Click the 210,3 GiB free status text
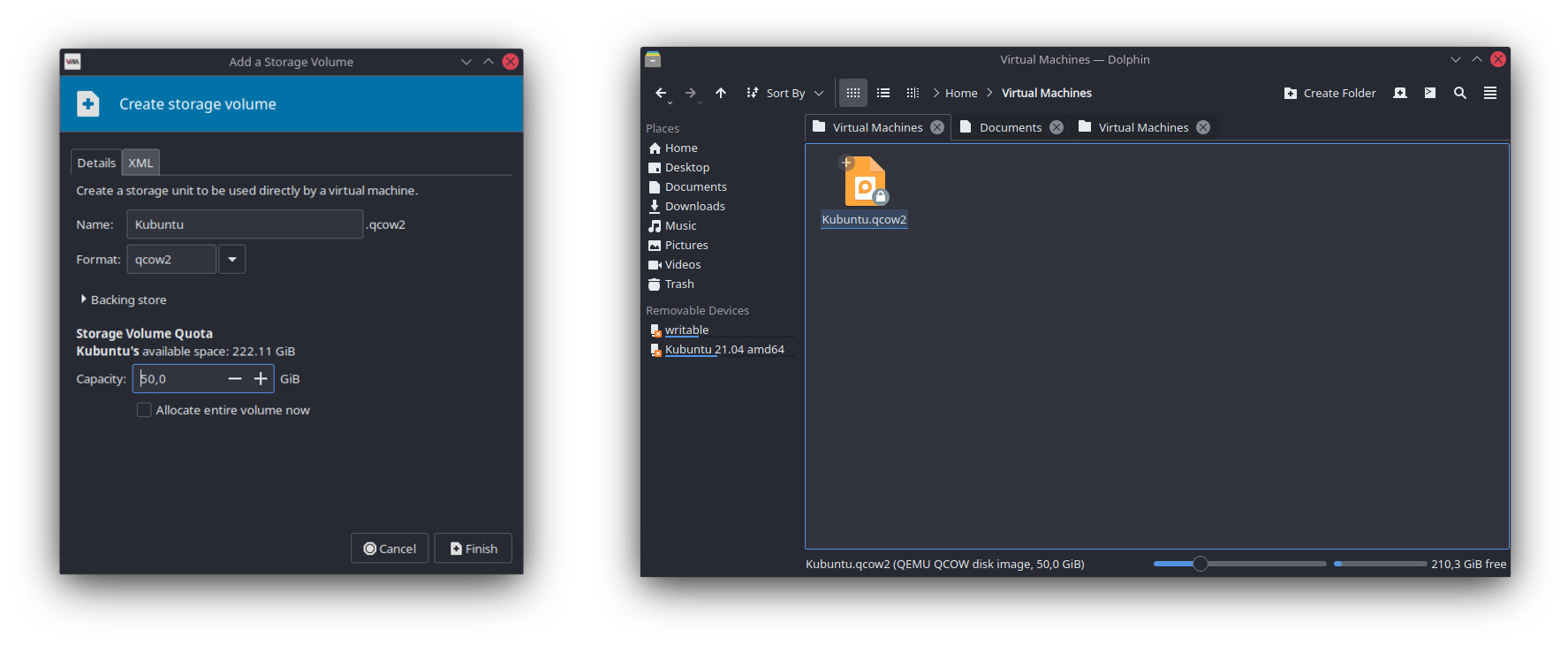The image size is (1568, 645). coord(1468,564)
